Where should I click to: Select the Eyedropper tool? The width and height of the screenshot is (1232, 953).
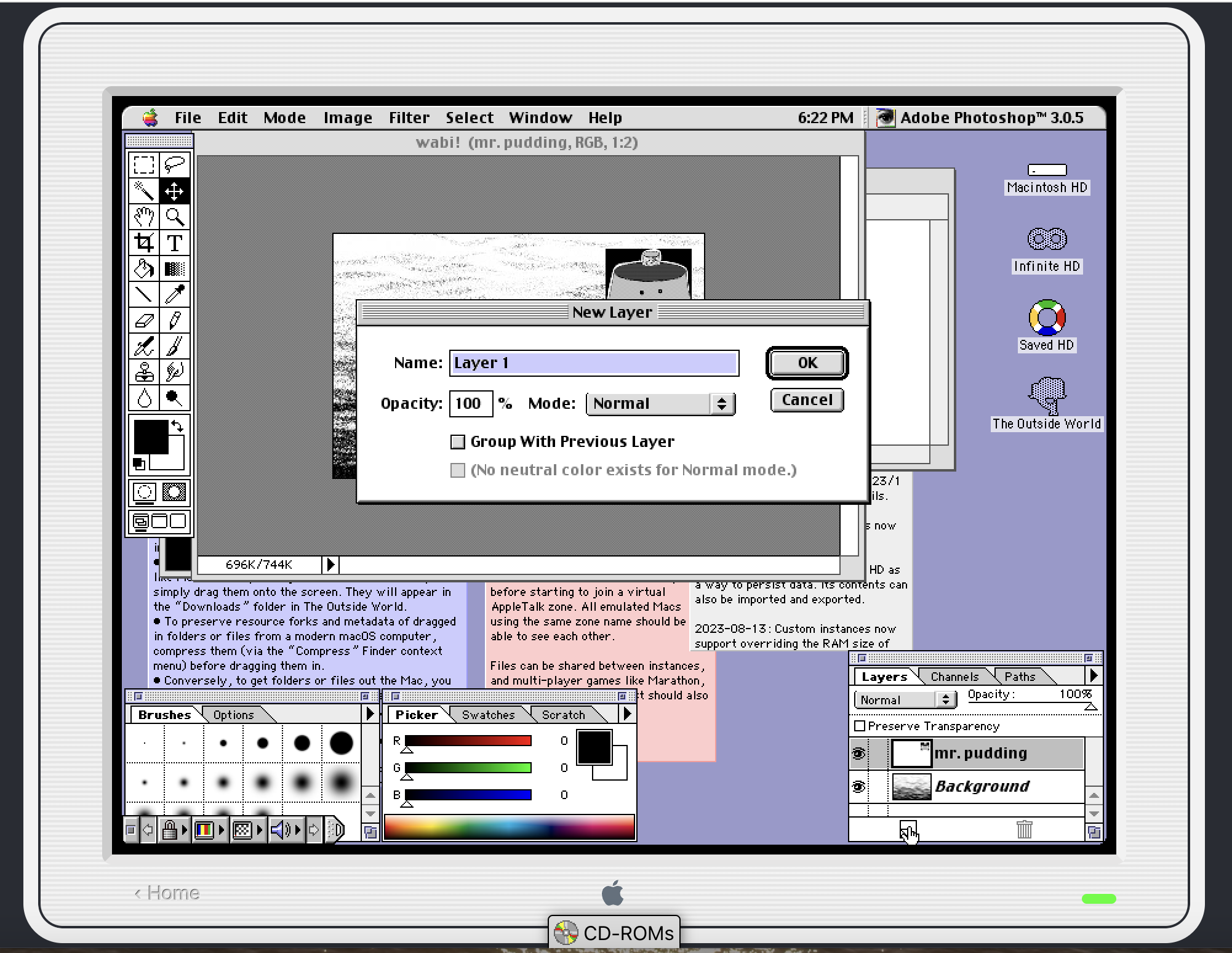click(x=175, y=295)
